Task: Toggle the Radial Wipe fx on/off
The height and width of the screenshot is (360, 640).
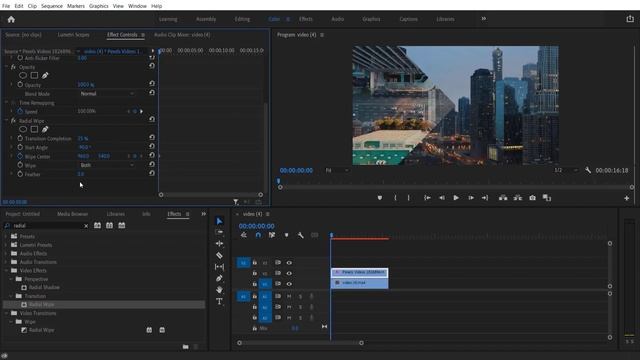Action: tap(13, 121)
